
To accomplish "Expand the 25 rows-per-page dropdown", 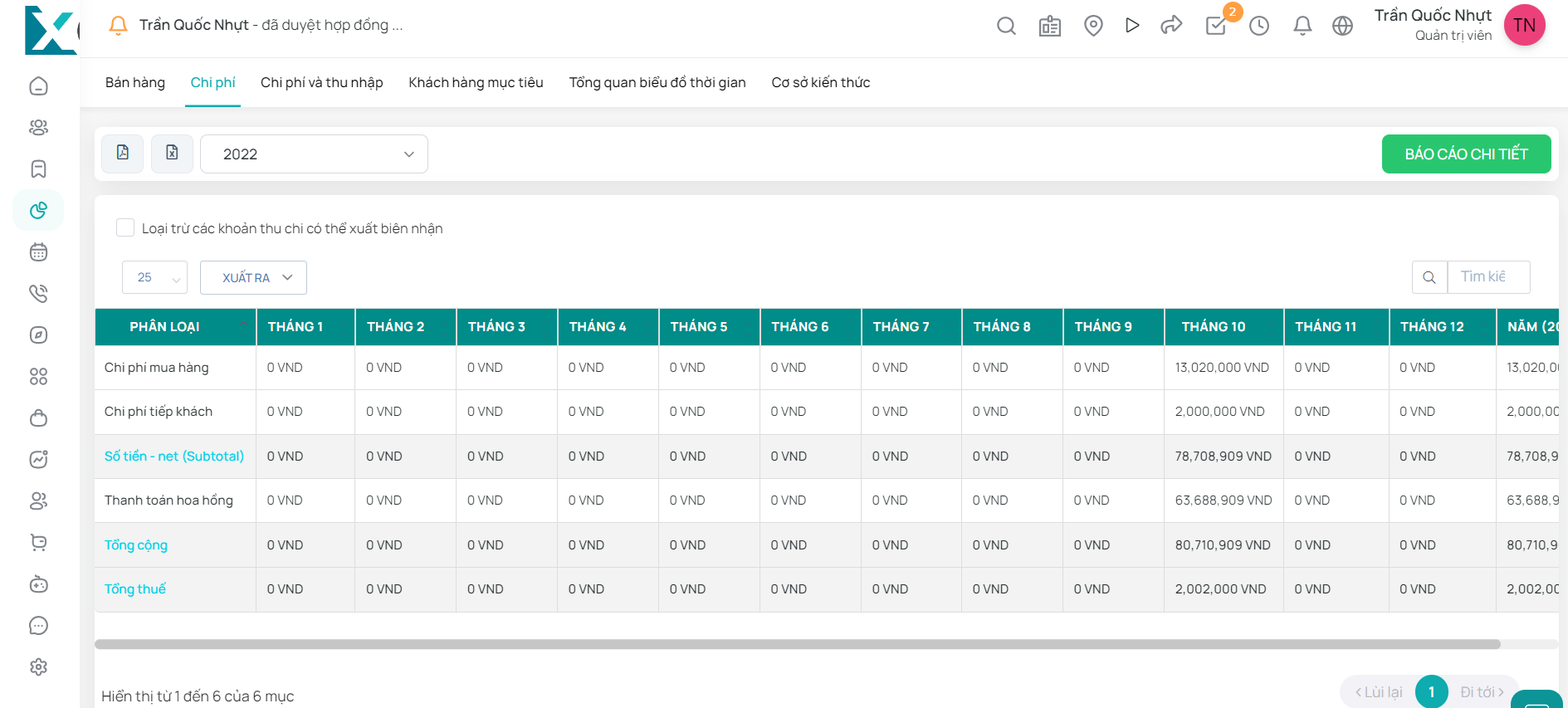I will (154, 277).
